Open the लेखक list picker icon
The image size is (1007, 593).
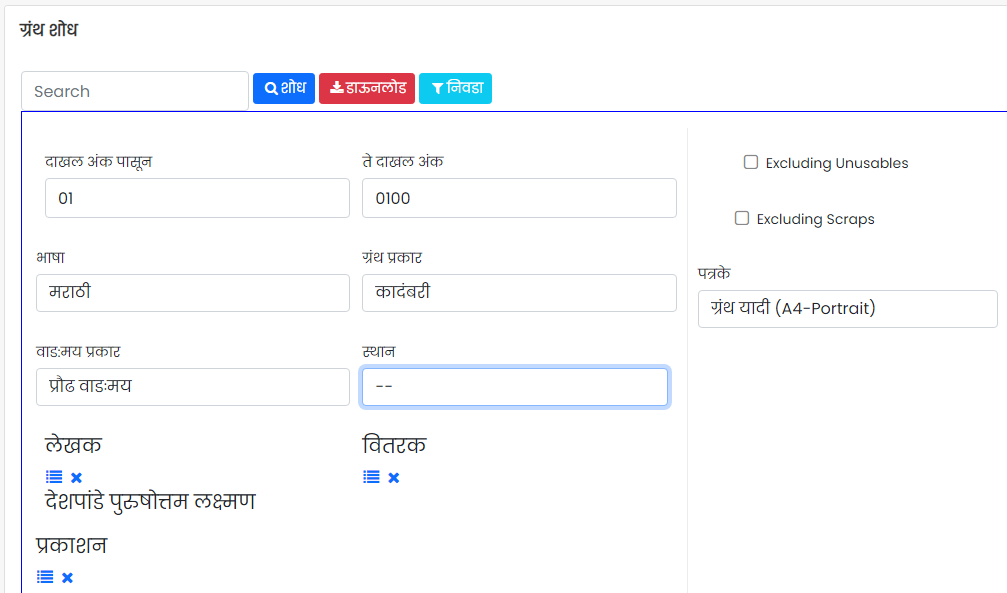pos(54,477)
